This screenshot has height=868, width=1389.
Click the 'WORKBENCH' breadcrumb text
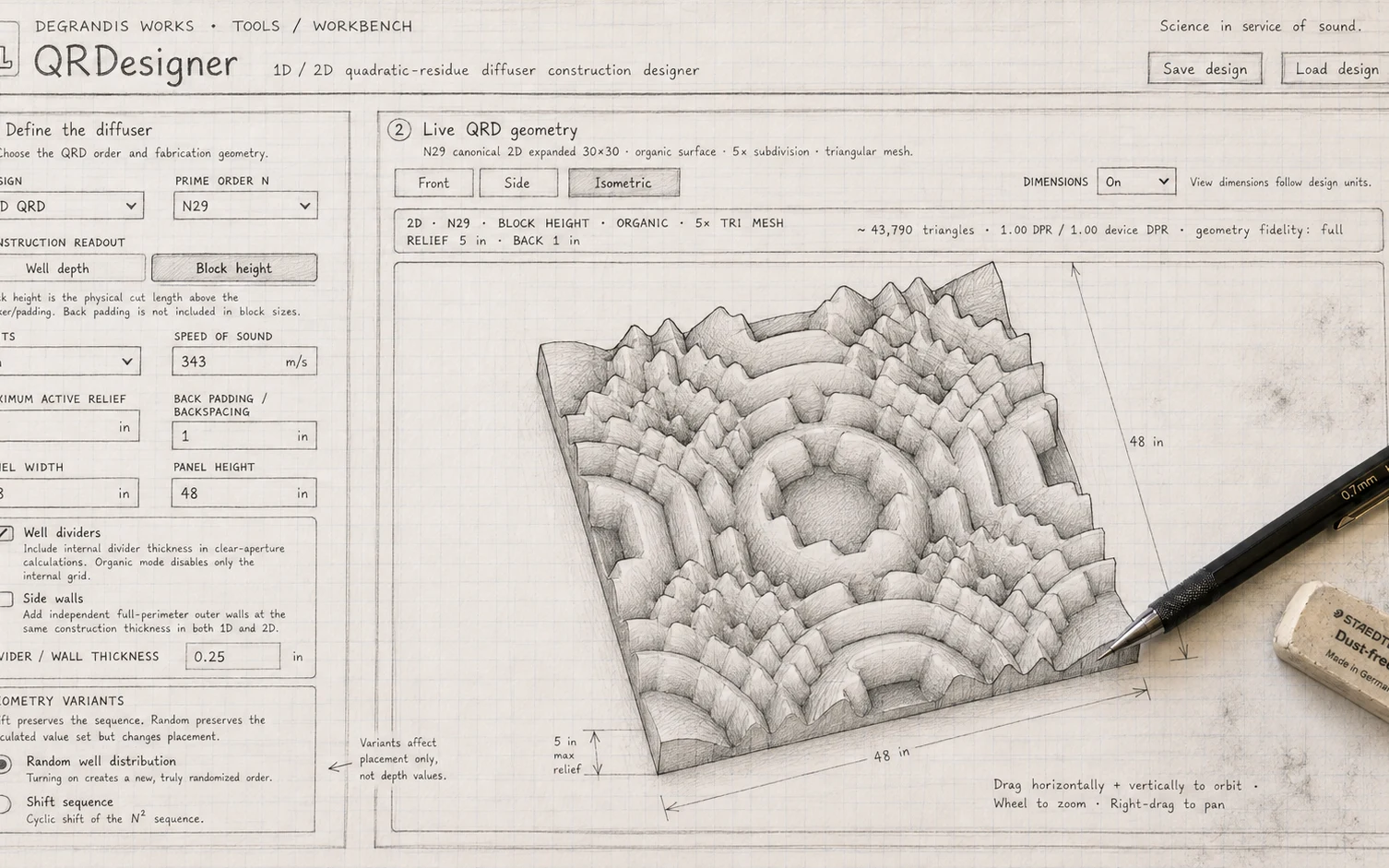coord(362,26)
